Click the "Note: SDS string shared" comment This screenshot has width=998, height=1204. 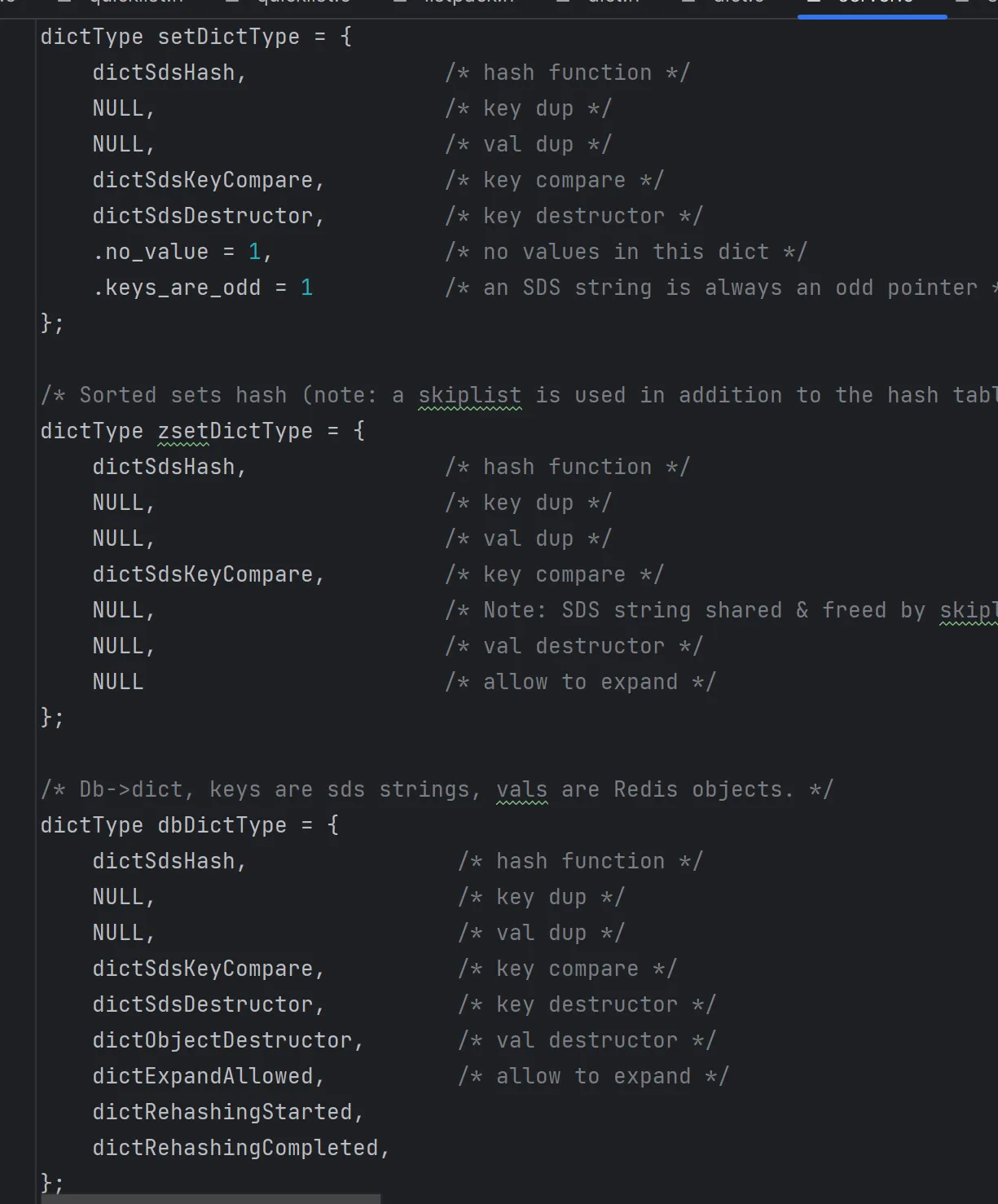tap(717, 610)
